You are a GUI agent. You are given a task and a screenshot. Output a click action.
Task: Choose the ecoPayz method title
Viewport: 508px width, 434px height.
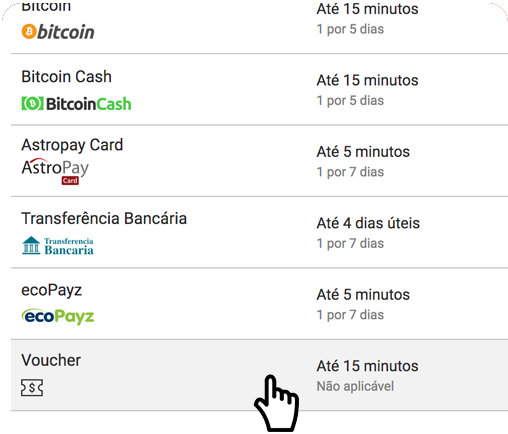click(52, 291)
